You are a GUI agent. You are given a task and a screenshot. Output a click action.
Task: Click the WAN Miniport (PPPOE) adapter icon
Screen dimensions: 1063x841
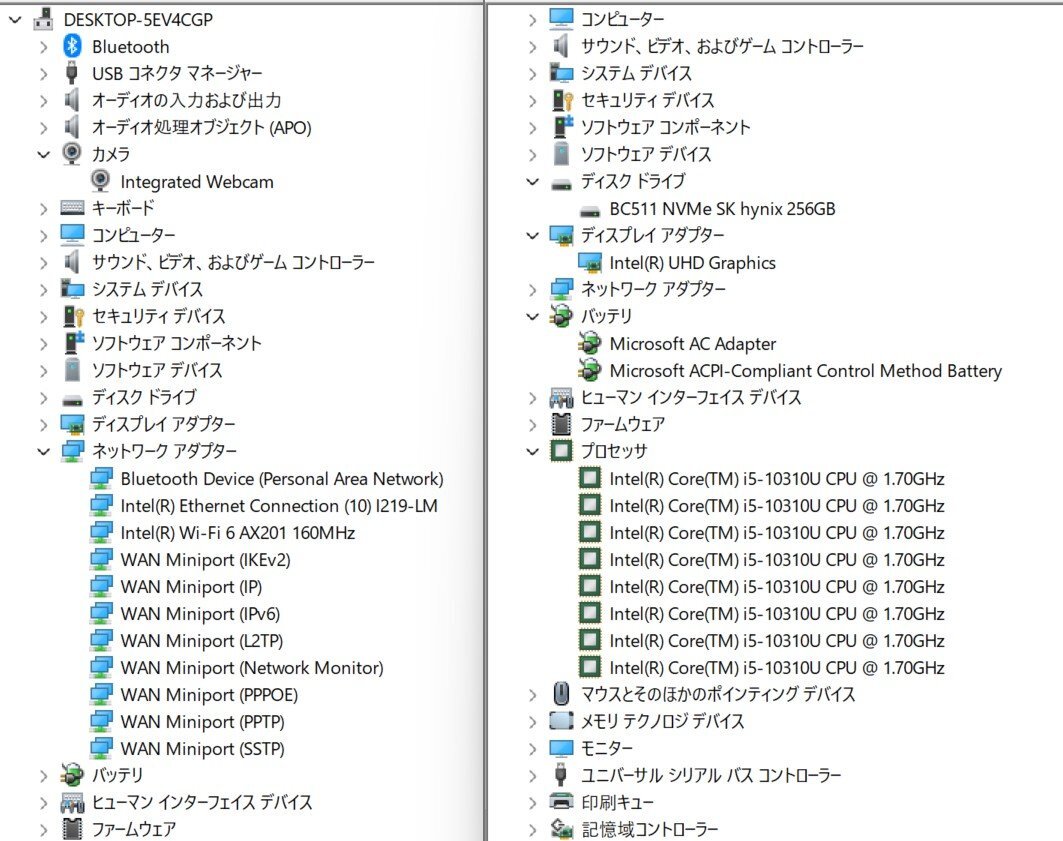click(101, 695)
